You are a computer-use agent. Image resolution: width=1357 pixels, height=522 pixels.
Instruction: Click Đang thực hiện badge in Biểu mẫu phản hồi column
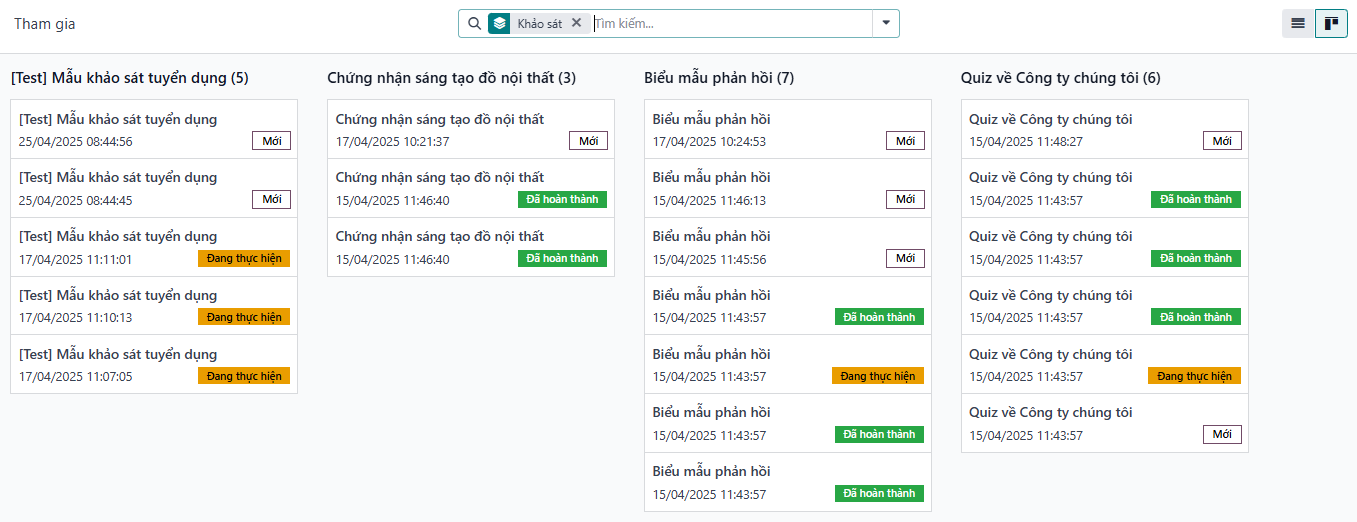[x=877, y=376]
